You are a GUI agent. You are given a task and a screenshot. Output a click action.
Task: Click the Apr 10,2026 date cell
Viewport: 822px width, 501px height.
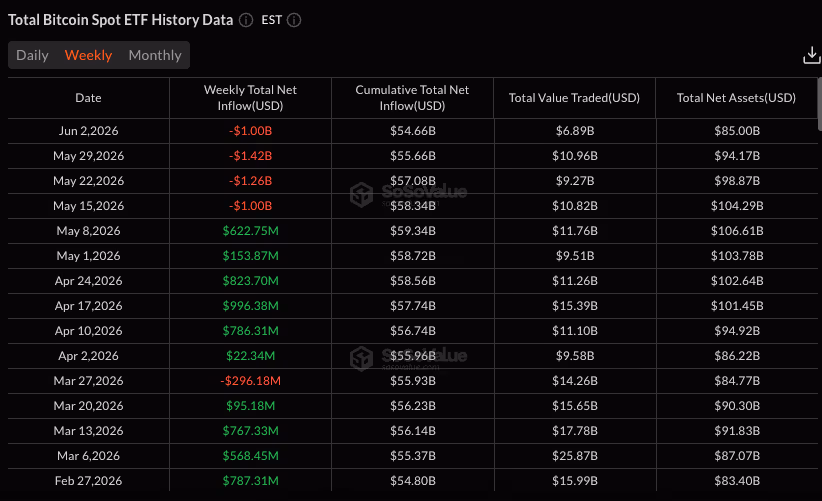[89, 331]
